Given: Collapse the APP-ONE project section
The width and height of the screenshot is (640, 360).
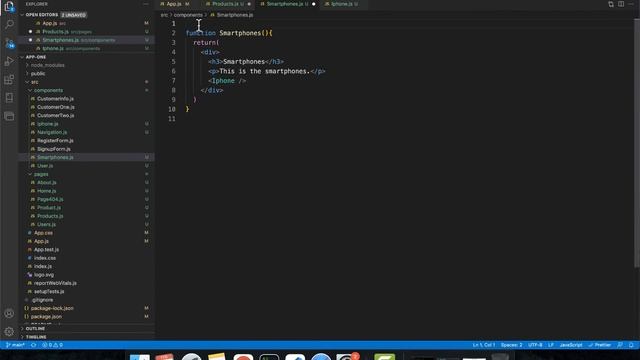Looking at the screenshot, I should coord(86,57).
